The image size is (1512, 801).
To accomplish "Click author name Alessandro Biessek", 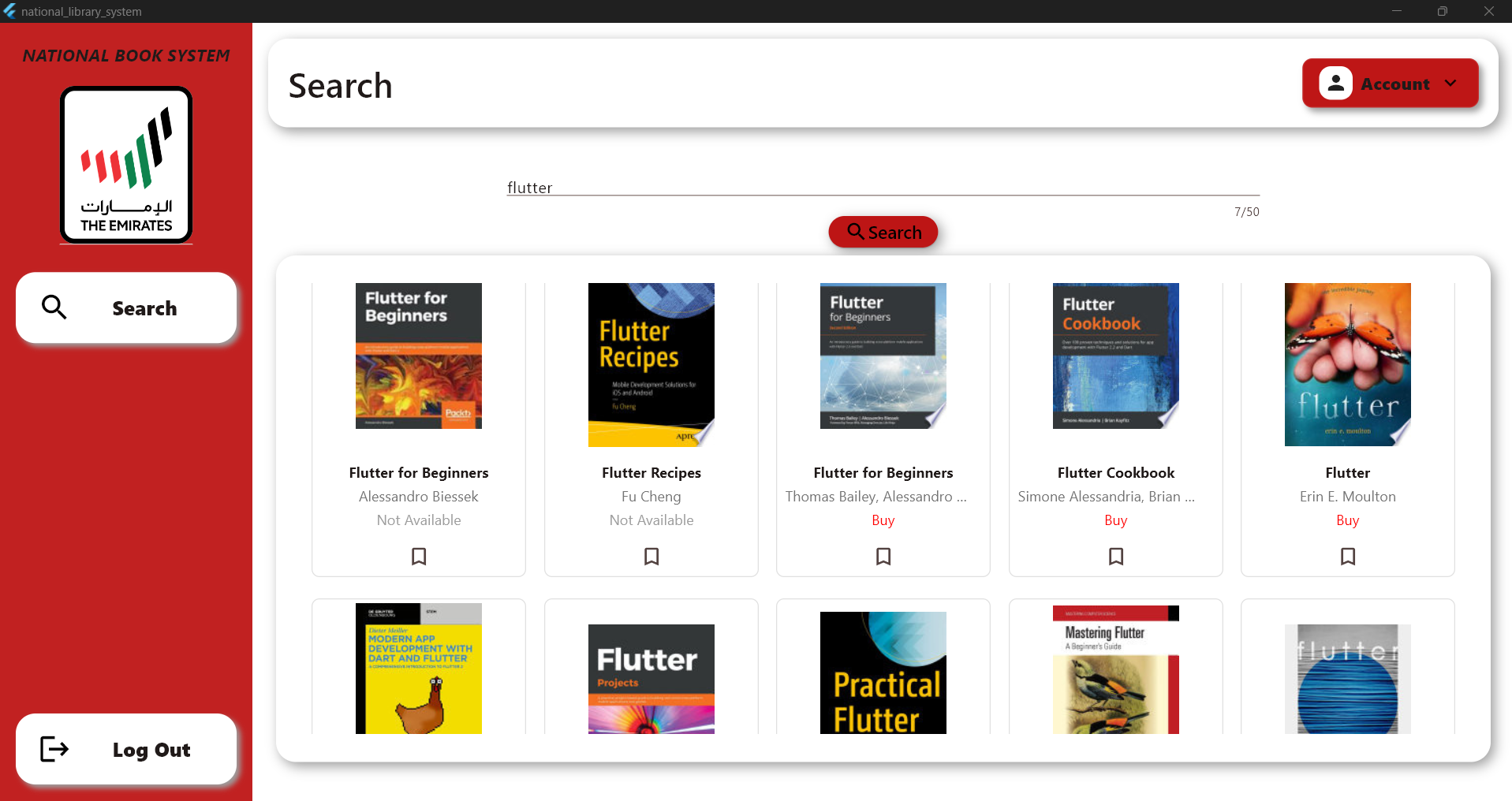I will [x=419, y=497].
